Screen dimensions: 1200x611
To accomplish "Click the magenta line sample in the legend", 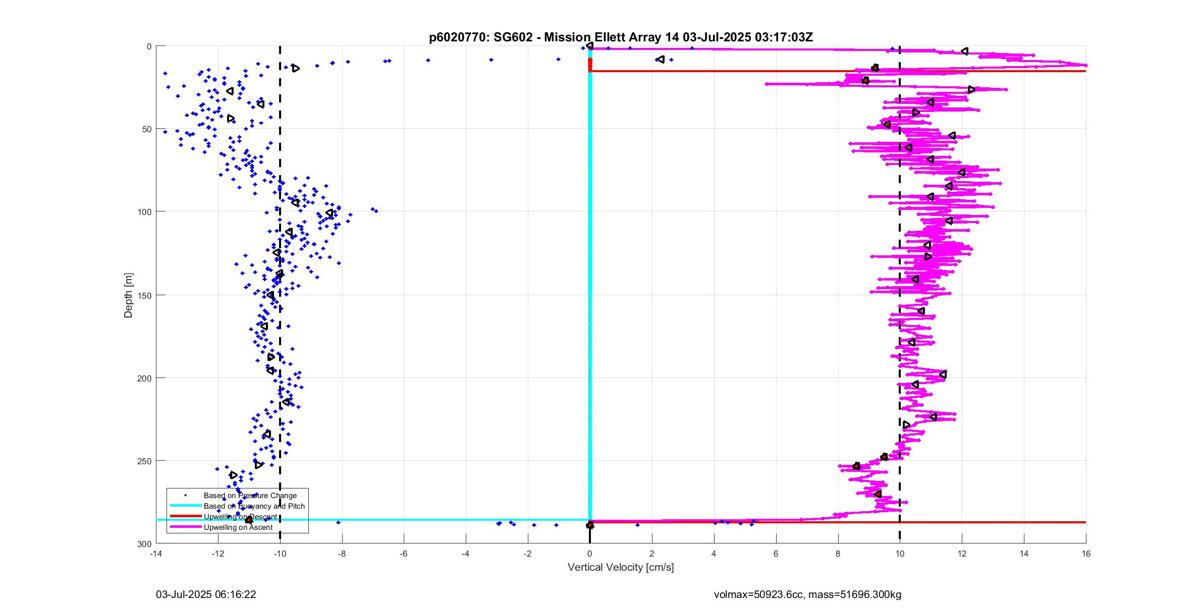I will pyautogui.click(x=185, y=527).
